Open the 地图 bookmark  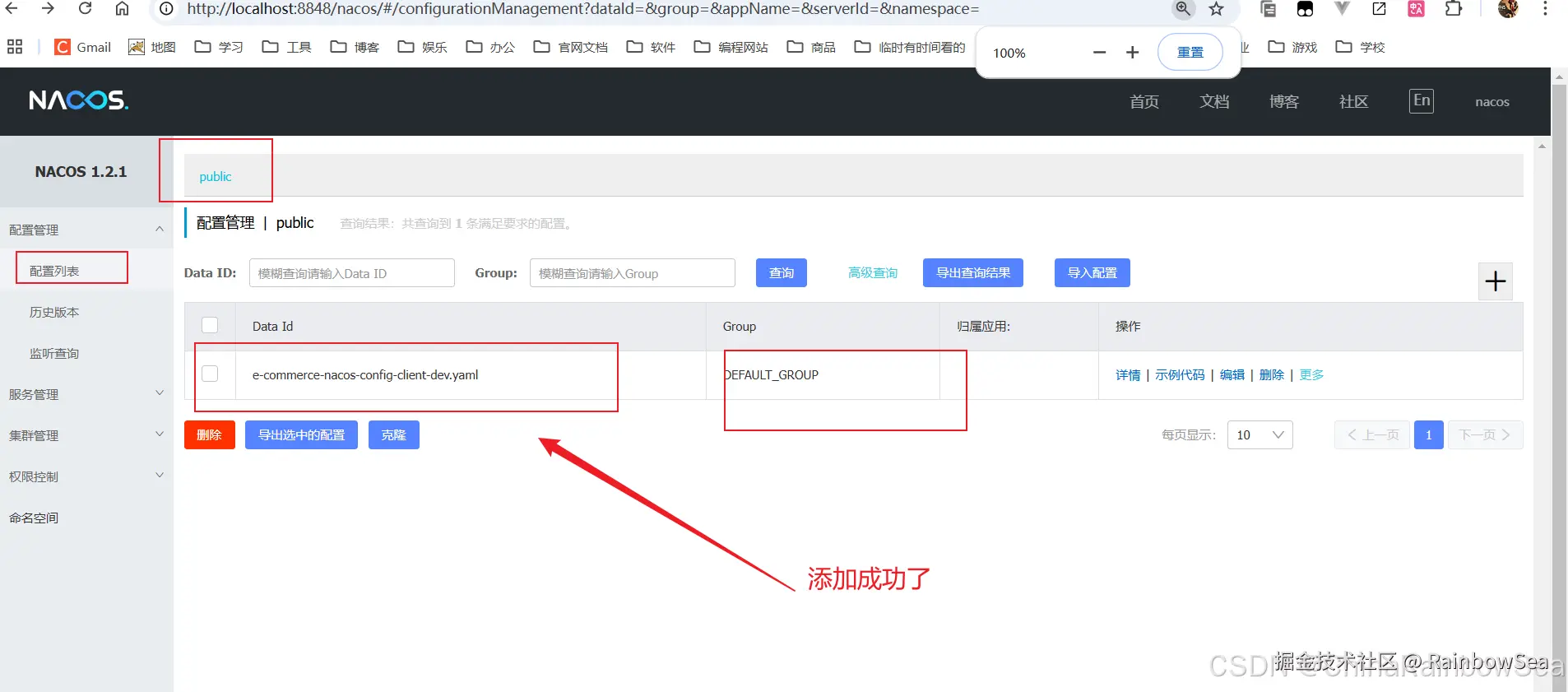152,47
